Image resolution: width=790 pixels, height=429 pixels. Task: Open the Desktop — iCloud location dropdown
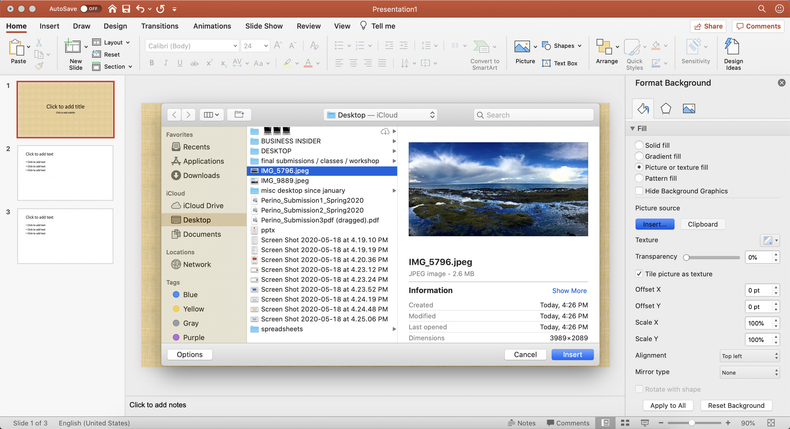click(380, 115)
